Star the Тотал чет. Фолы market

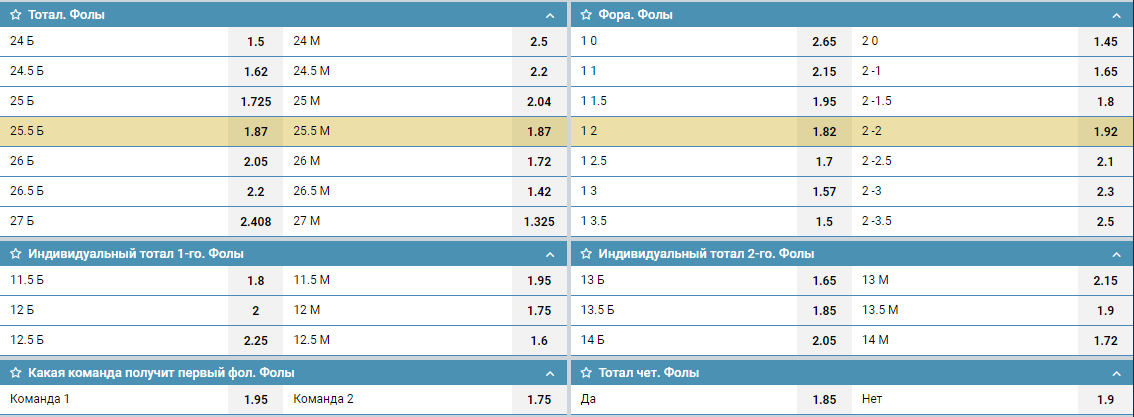(x=587, y=373)
